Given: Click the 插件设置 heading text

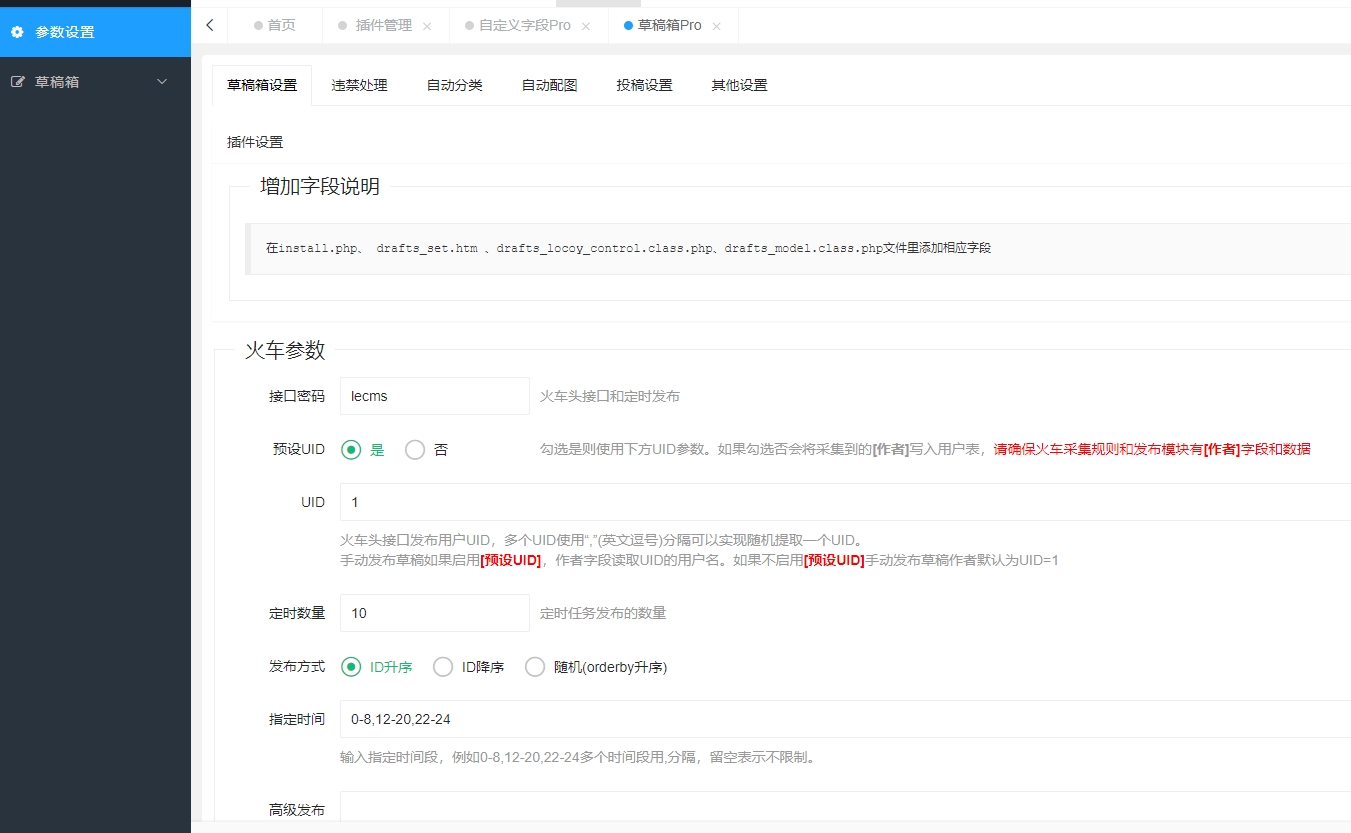Looking at the screenshot, I should (255, 143).
